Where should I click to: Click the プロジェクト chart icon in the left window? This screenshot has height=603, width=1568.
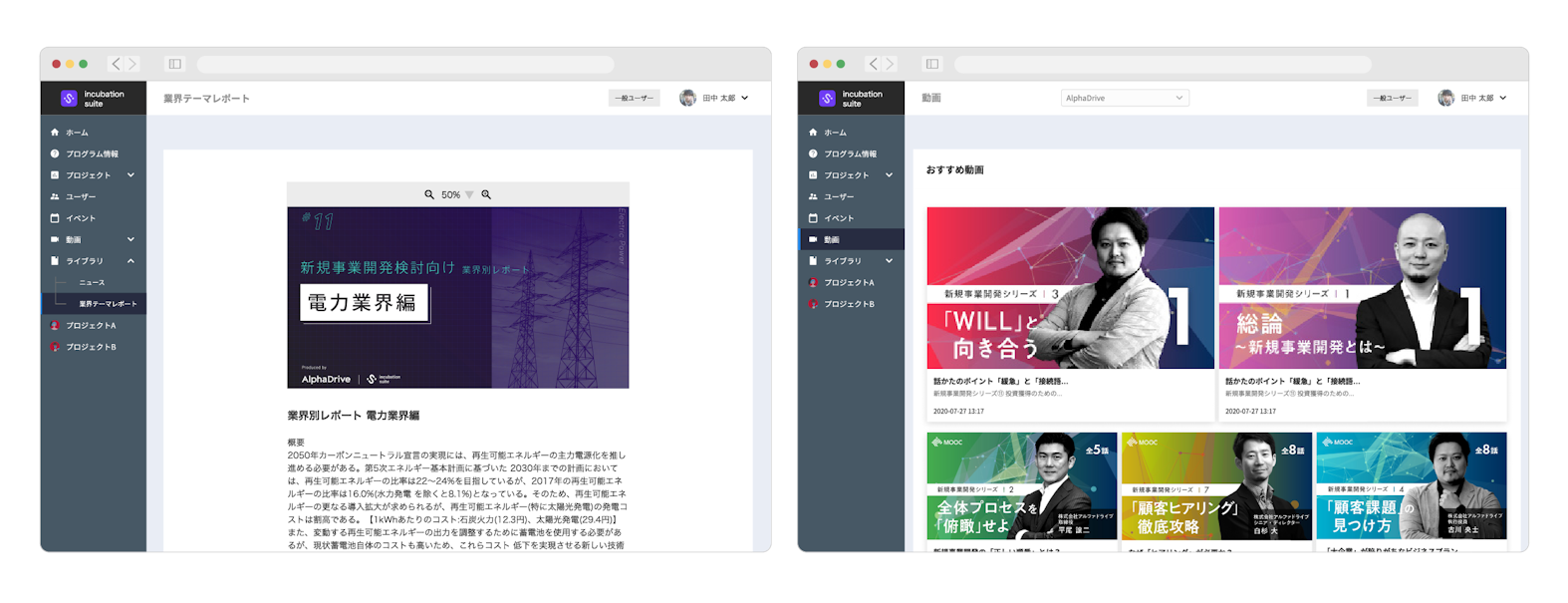click(x=55, y=174)
